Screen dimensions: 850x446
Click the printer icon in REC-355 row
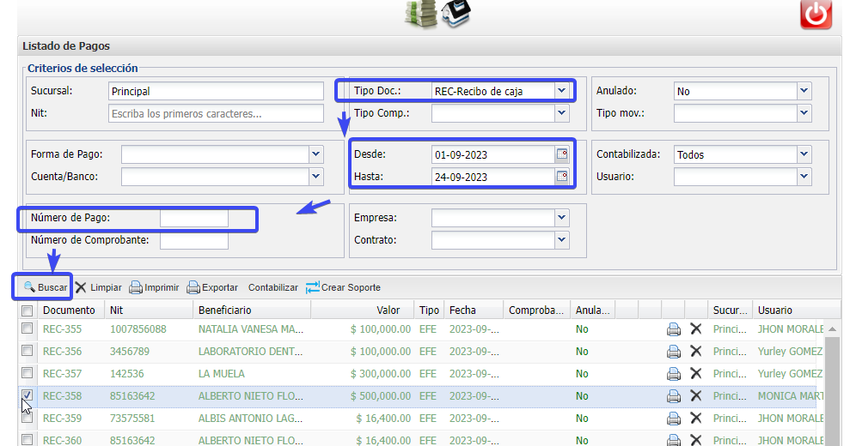pyautogui.click(x=674, y=329)
